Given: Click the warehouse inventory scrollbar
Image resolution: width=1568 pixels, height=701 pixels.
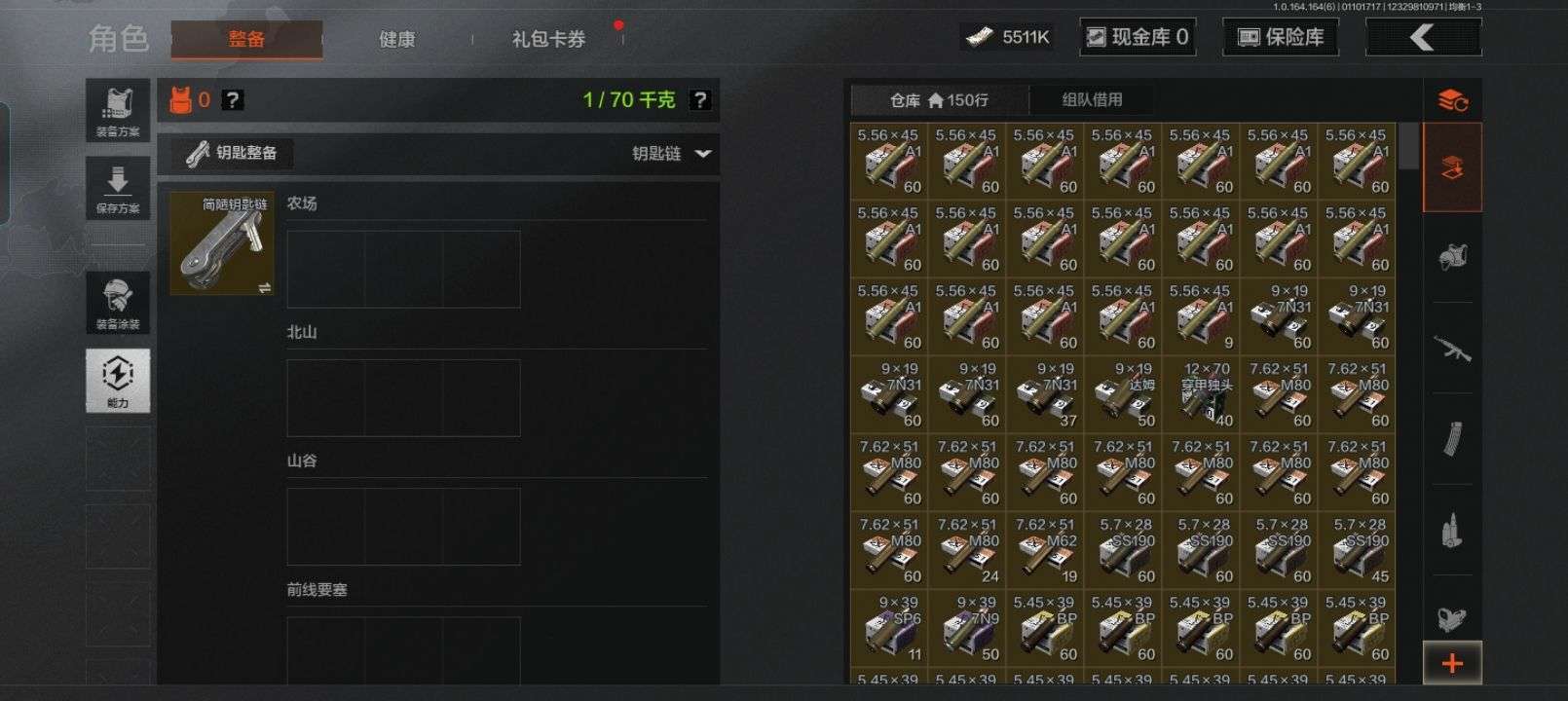Looking at the screenshot, I should 1408,146.
